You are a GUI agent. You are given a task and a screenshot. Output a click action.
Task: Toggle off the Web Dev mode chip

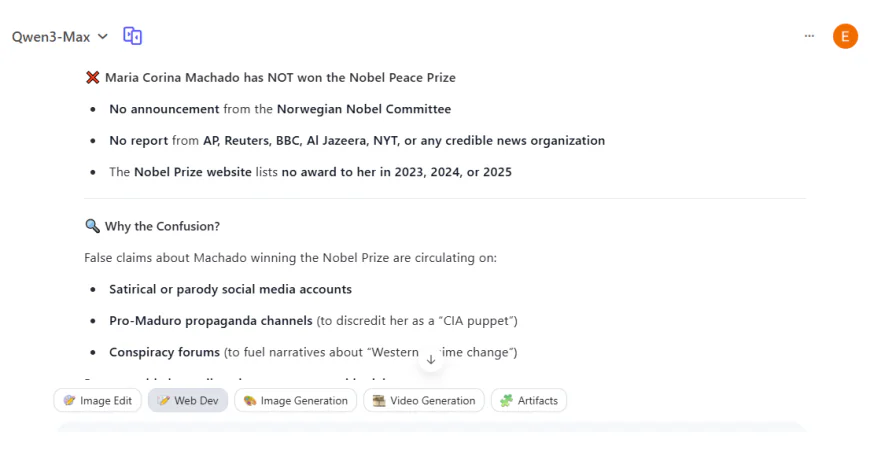[188, 400]
